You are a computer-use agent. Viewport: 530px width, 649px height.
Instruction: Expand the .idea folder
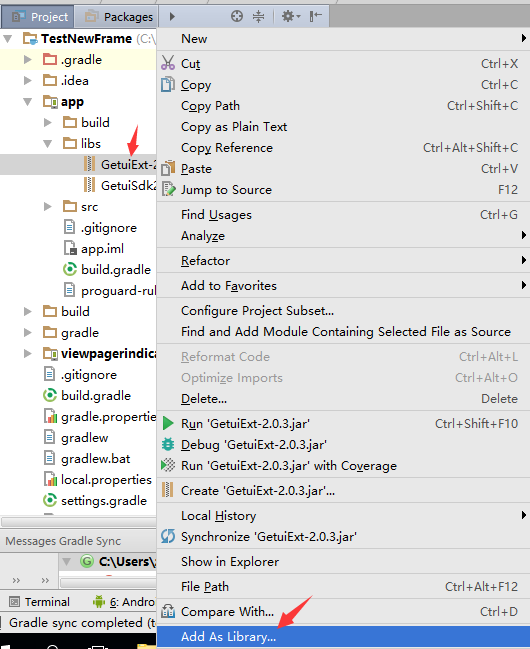[28, 80]
